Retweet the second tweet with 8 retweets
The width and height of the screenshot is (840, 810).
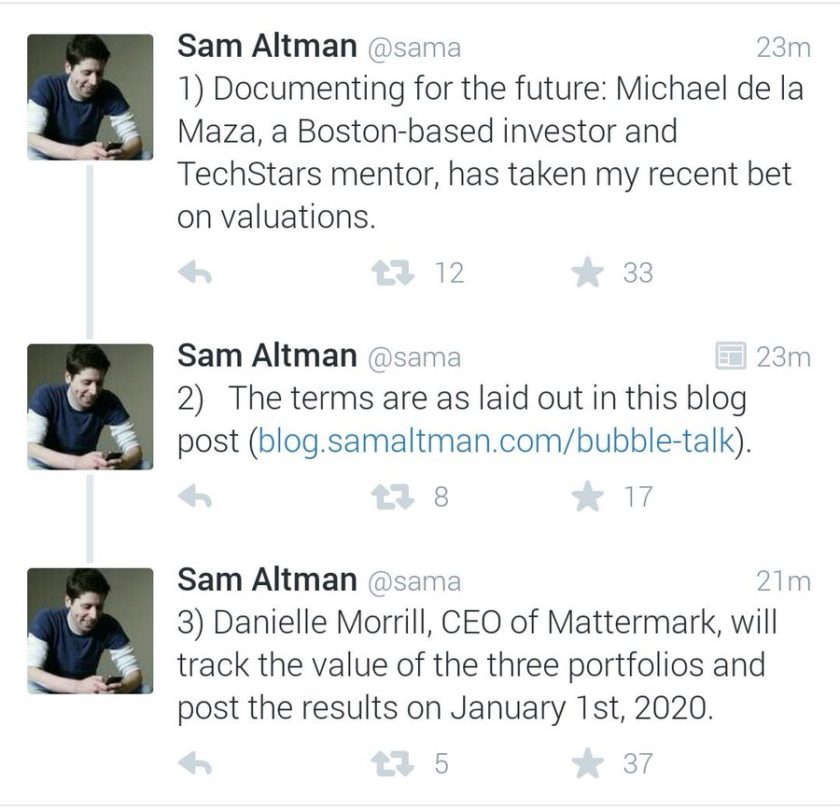click(393, 497)
